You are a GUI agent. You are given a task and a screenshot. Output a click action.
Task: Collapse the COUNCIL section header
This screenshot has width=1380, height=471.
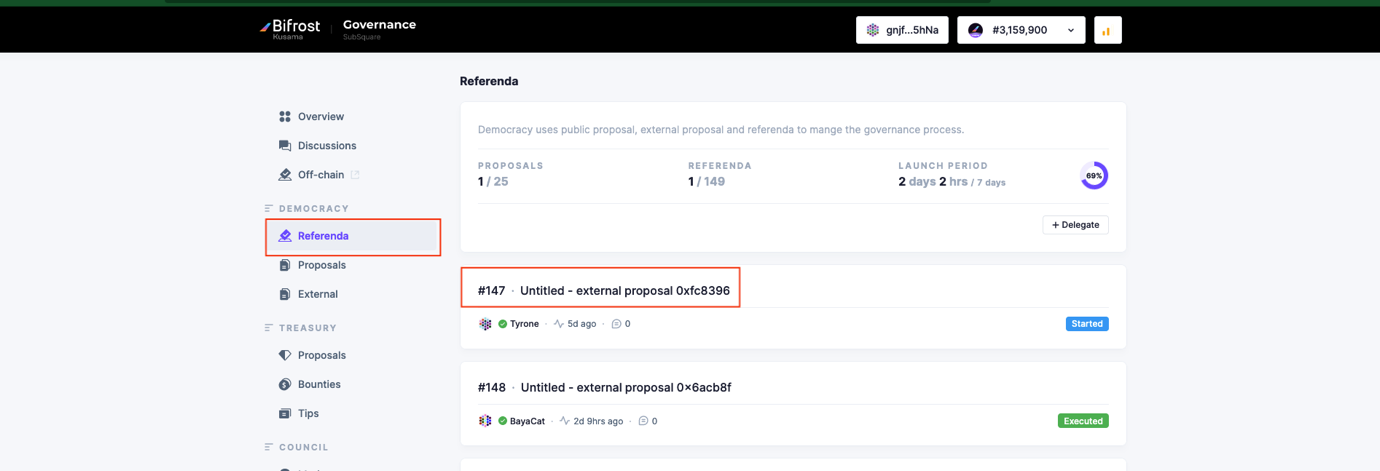pyautogui.click(x=297, y=447)
